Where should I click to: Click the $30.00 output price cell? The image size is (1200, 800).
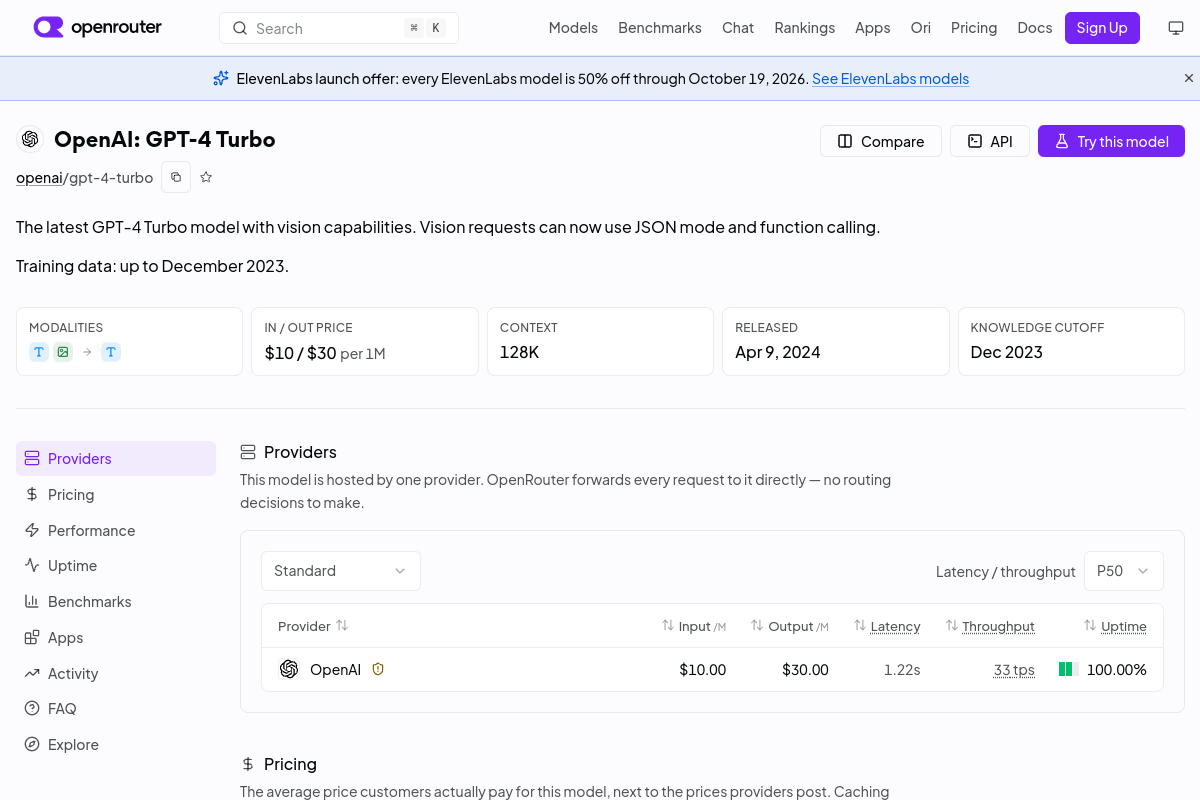coord(805,669)
